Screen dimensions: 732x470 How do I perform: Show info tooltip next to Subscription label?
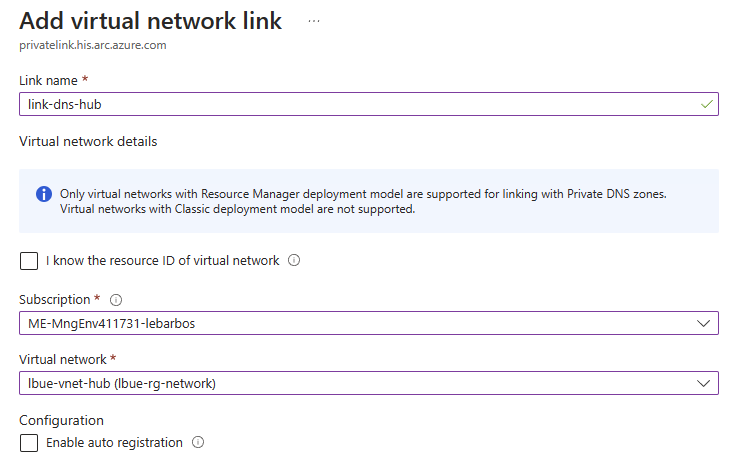point(116,300)
